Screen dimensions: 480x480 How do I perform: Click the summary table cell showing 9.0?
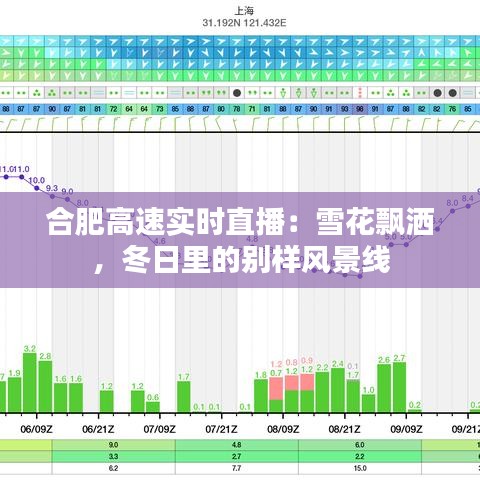[114, 445]
